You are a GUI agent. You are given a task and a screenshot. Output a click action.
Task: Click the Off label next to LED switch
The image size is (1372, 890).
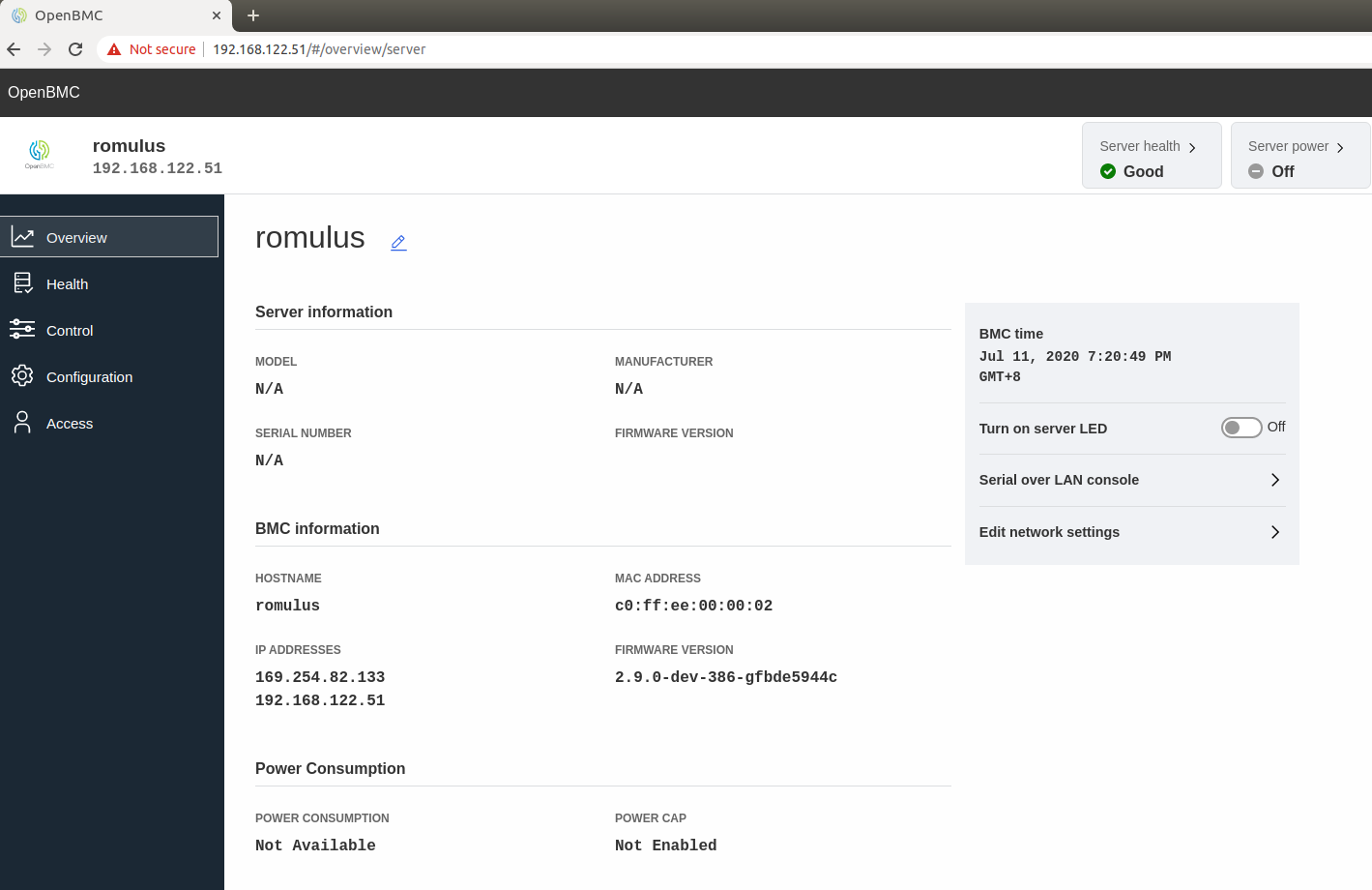(x=1276, y=427)
